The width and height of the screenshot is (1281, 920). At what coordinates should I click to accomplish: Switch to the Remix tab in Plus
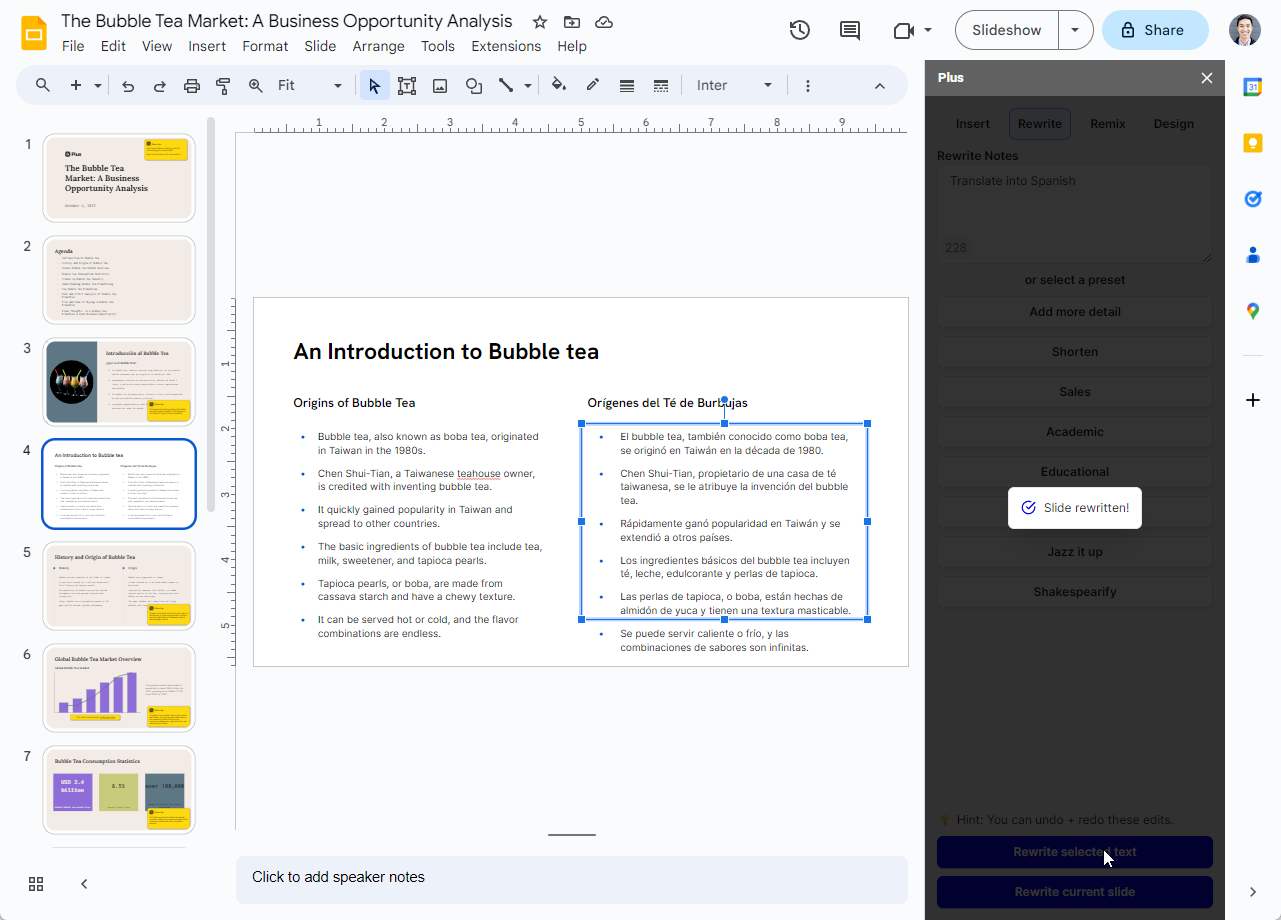(x=1107, y=123)
